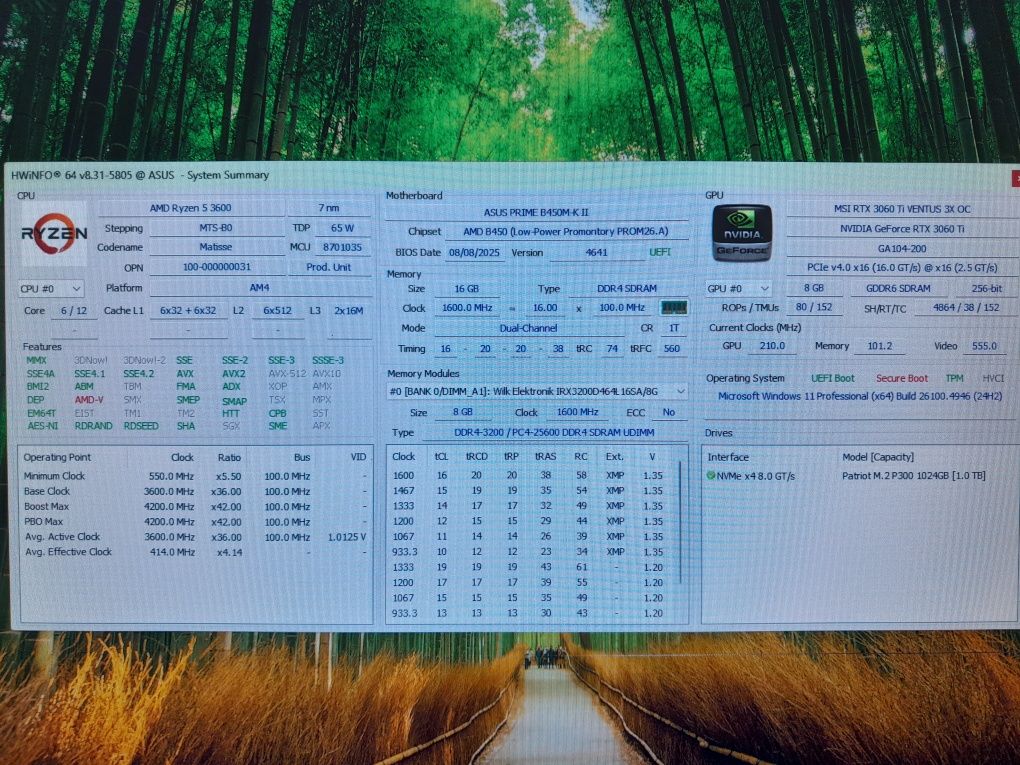Click the tRC value 74

click(611, 349)
